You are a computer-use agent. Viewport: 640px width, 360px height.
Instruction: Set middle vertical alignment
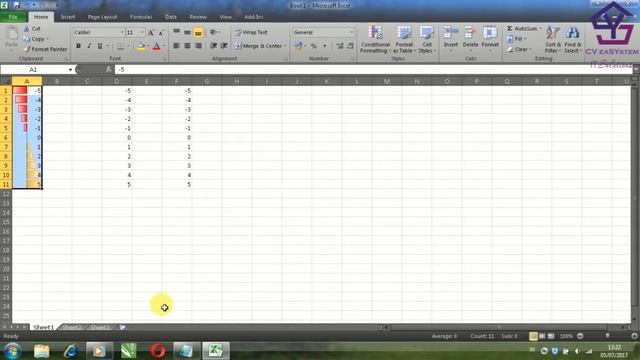pos(187,32)
